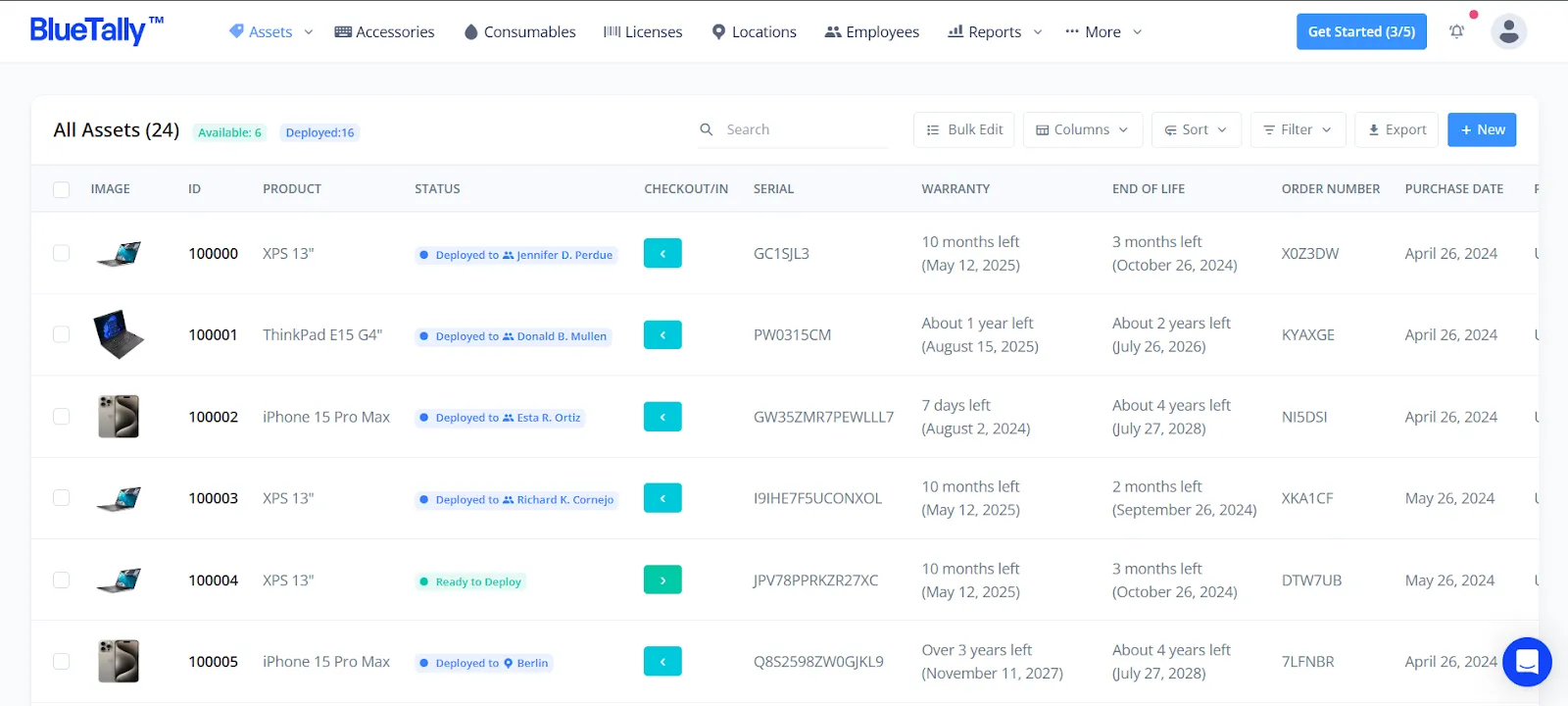Open employee Esta R. Ortiz link
Viewport: 1568px width, 706px height.
[x=542, y=418]
